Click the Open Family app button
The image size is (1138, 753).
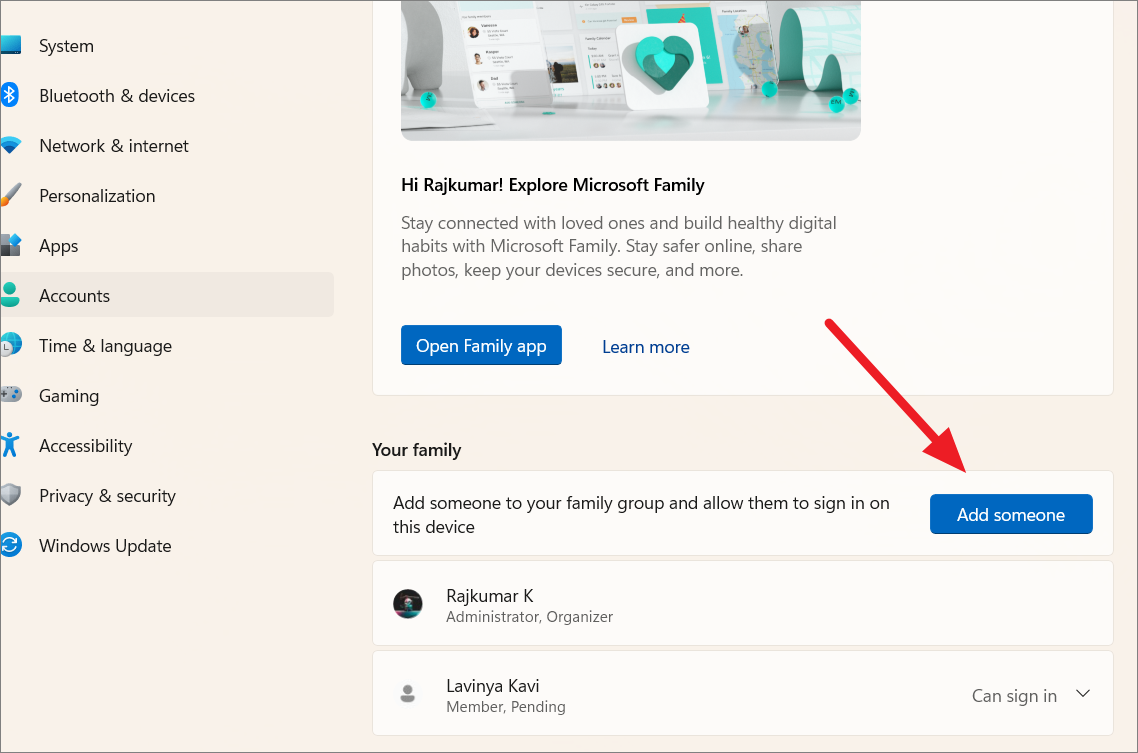click(x=481, y=346)
